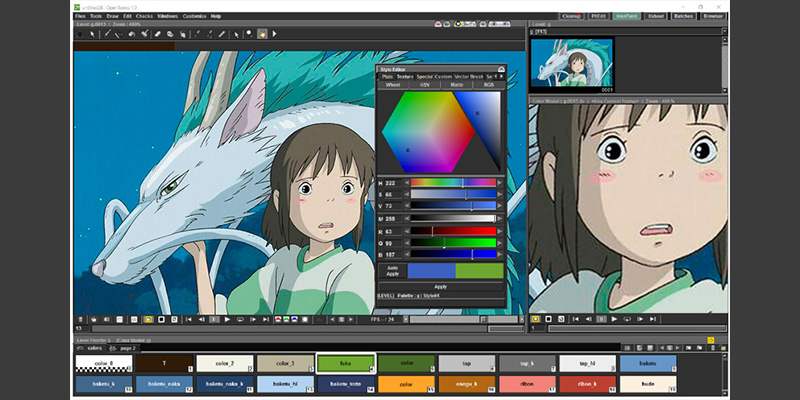Select the Edit tool at toolbar start
This screenshot has width=800, height=400.
80,34
